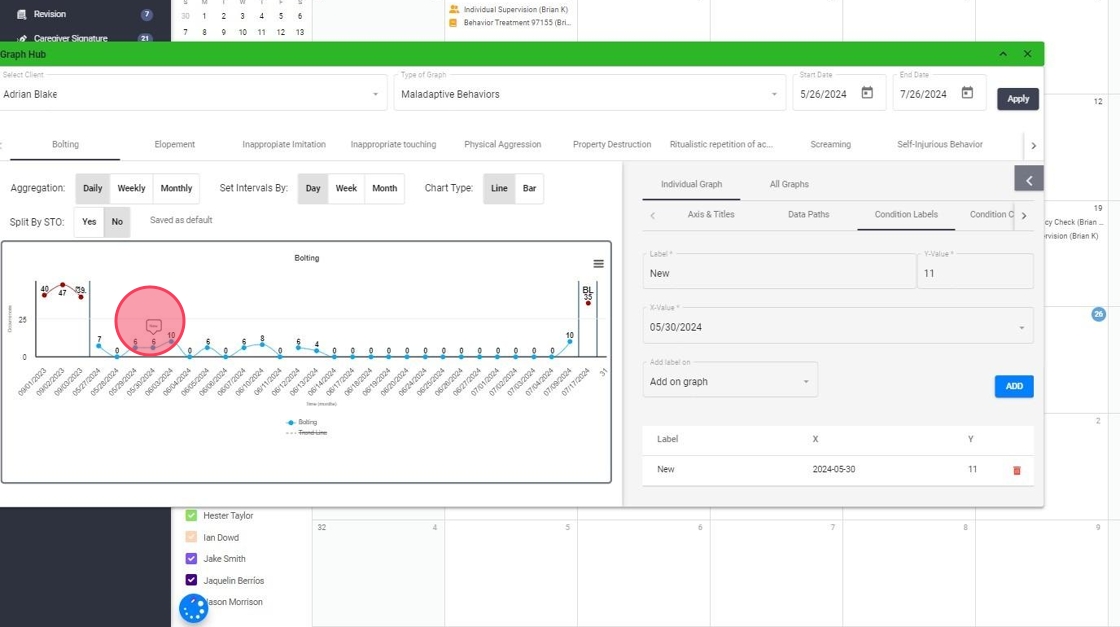Collapse the right settings side panel

point(1029,180)
